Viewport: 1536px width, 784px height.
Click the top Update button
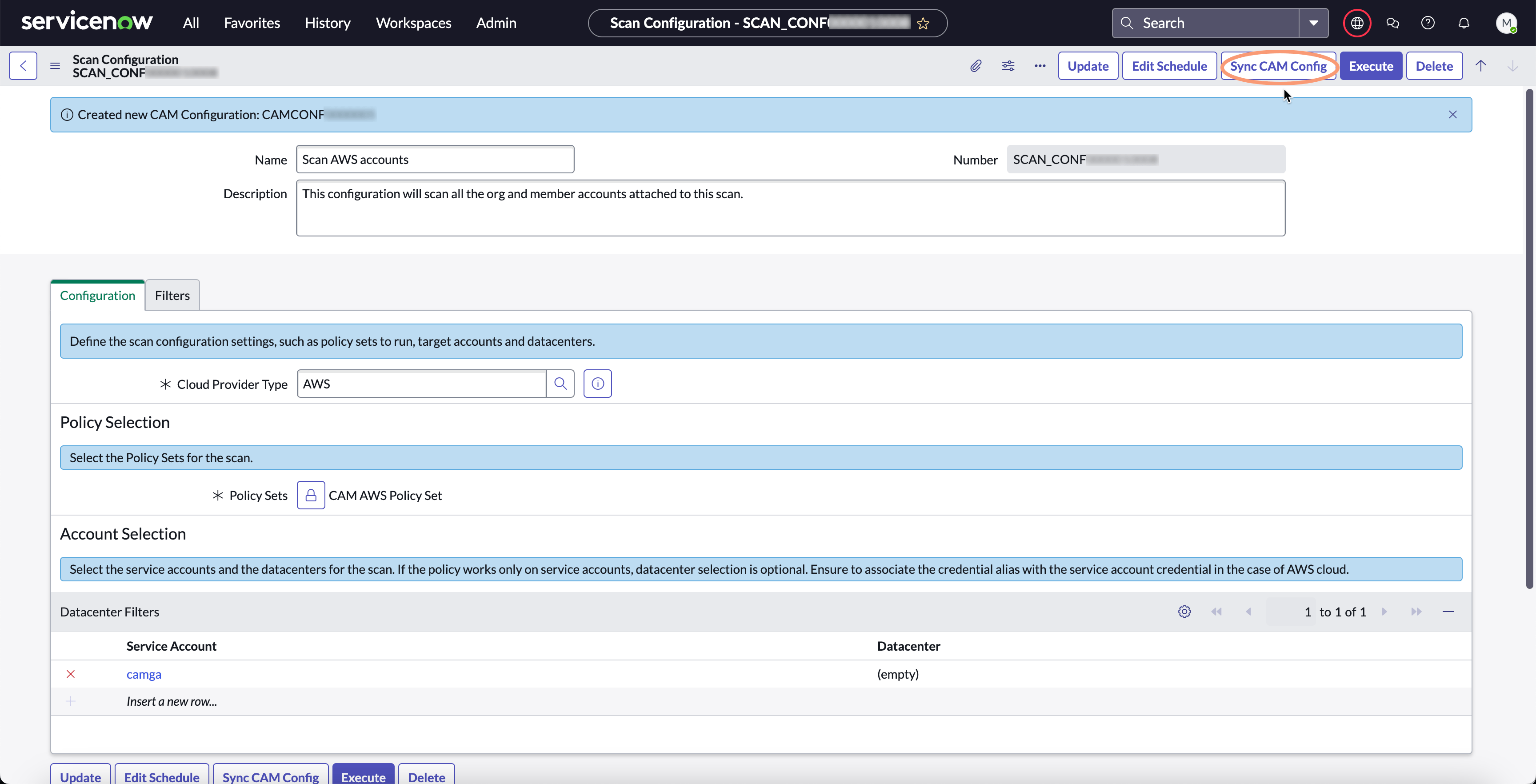[x=1088, y=66]
